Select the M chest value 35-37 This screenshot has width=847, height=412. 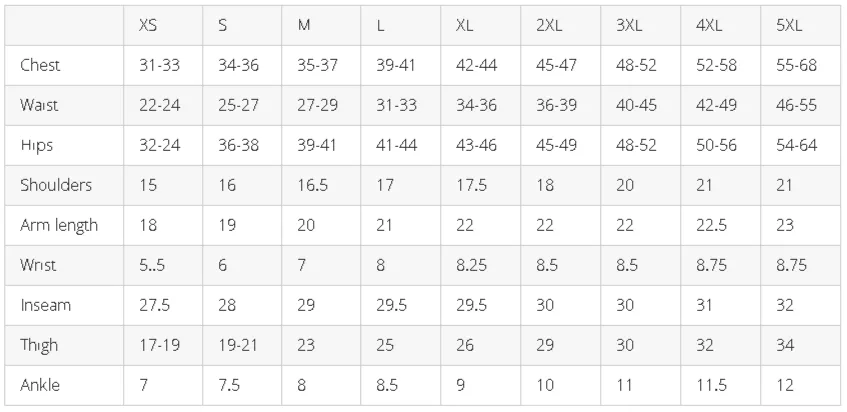point(318,65)
